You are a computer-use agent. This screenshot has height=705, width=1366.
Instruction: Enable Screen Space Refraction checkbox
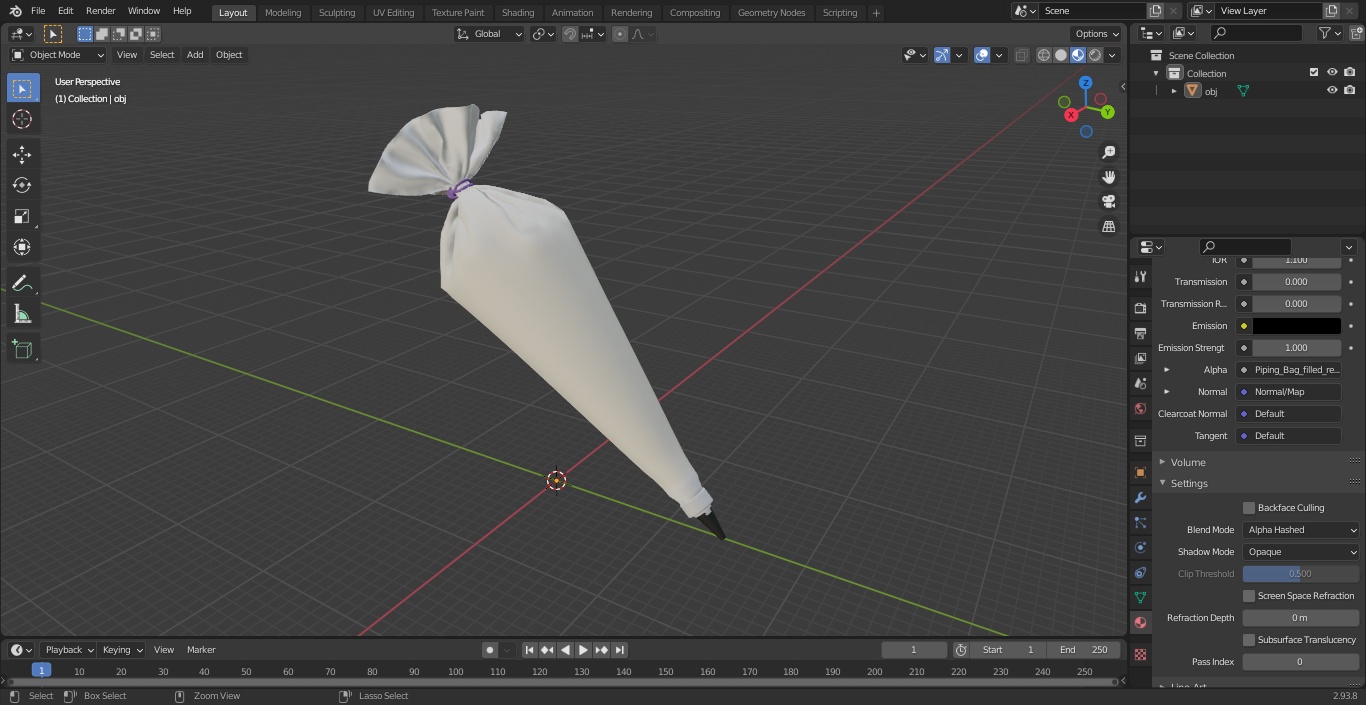[1249, 596]
